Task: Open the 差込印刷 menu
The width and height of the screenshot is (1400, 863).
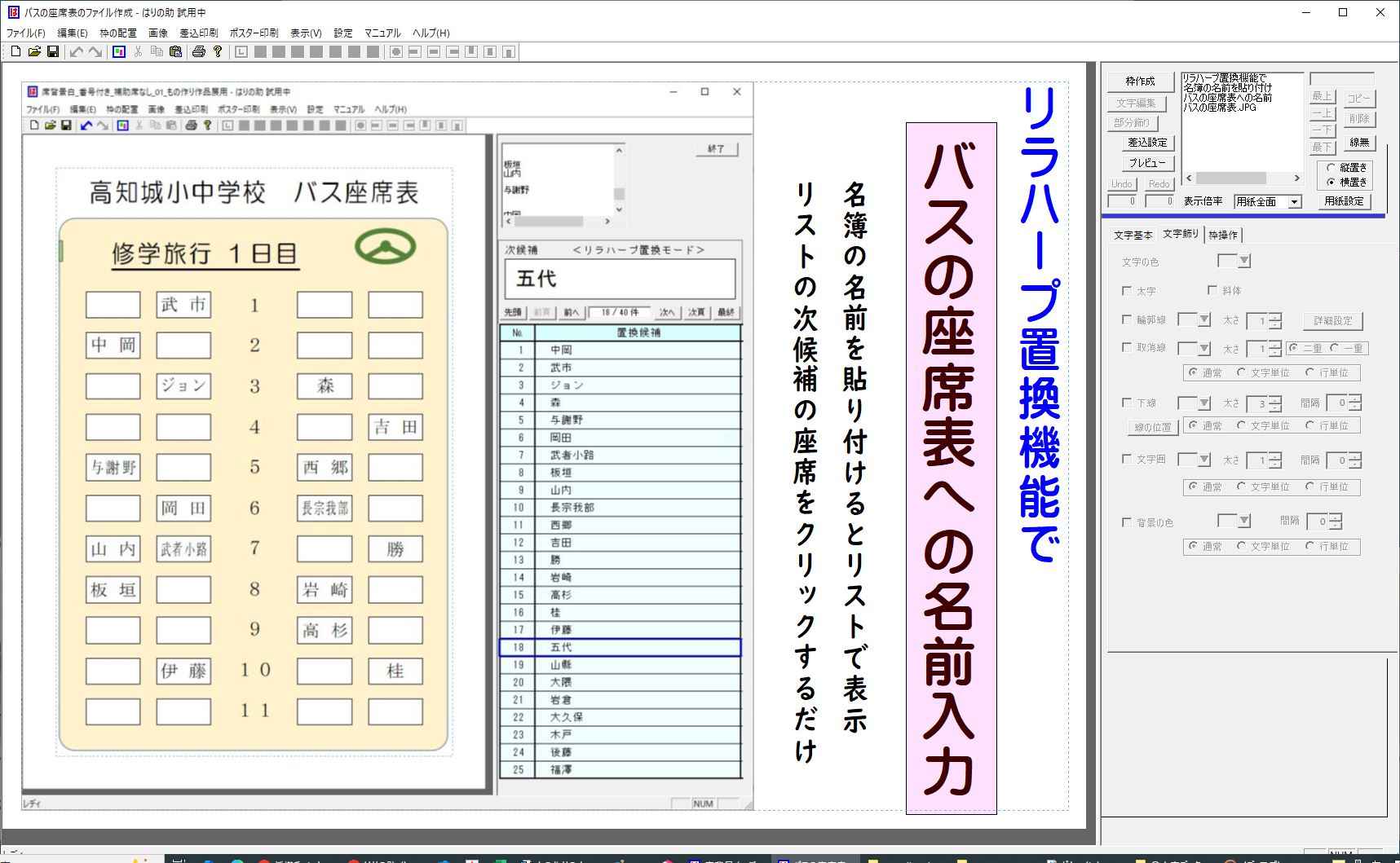Action: coord(199,33)
